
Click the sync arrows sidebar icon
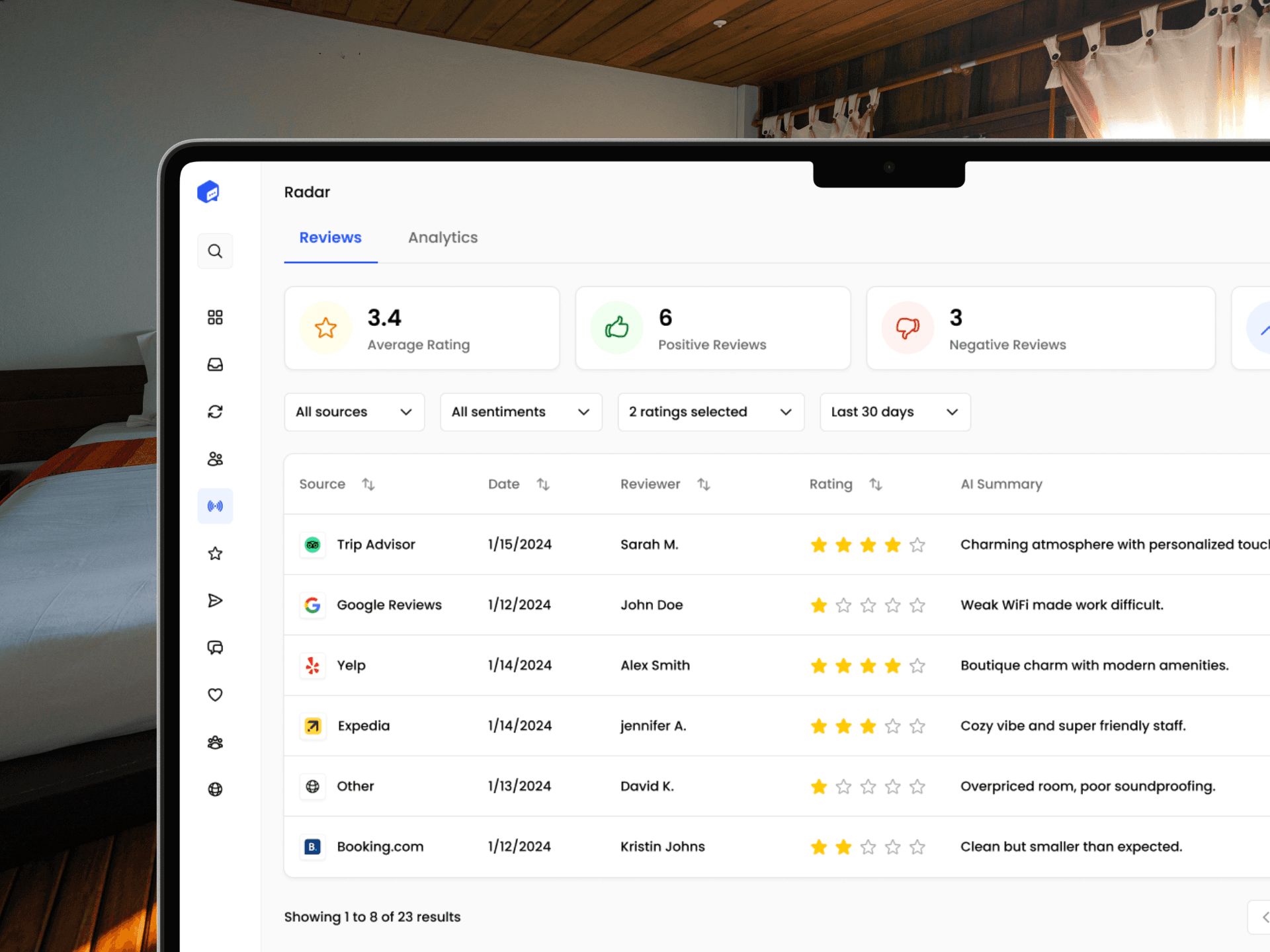tap(215, 412)
